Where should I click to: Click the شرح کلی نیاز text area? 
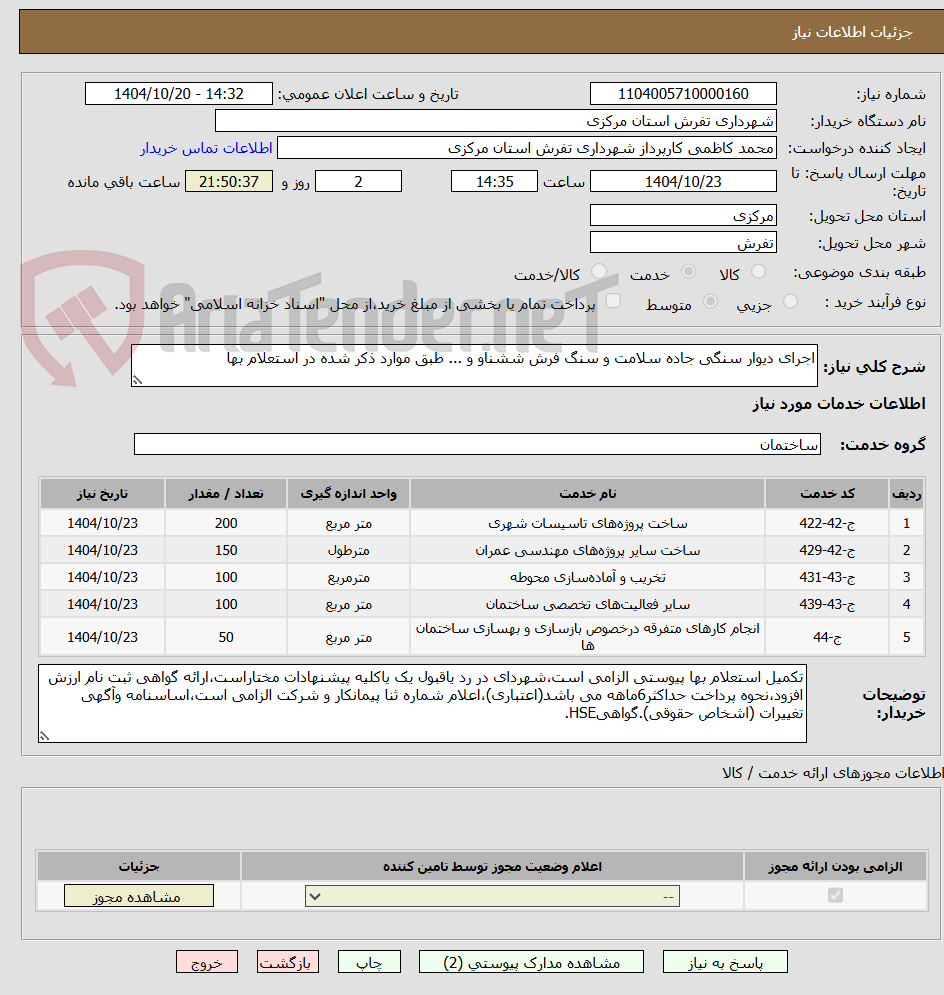[474, 366]
